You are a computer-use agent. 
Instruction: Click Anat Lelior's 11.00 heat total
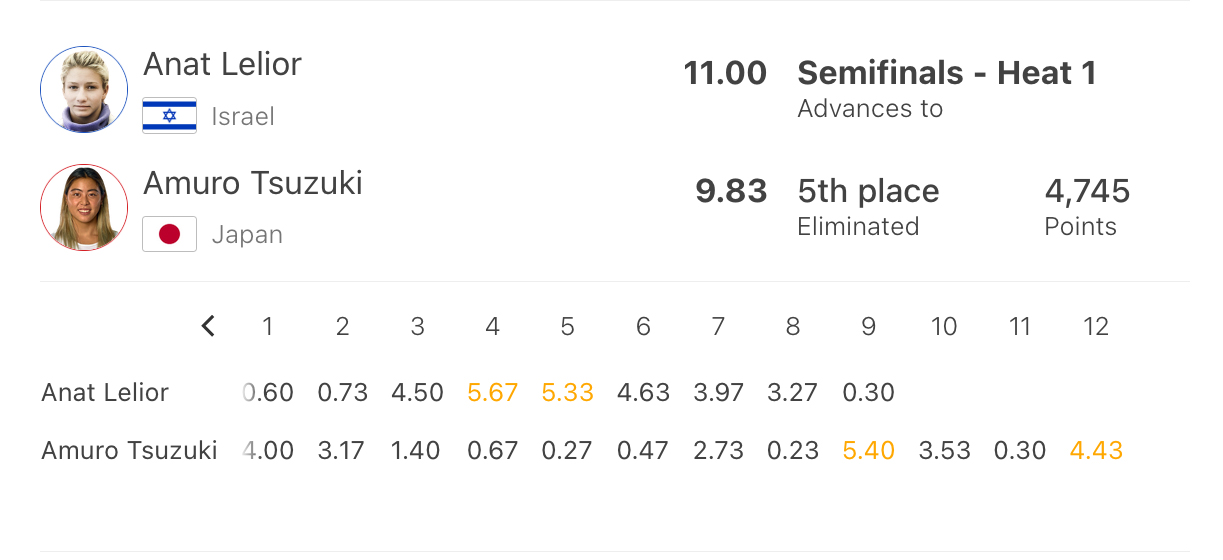coord(725,73)
